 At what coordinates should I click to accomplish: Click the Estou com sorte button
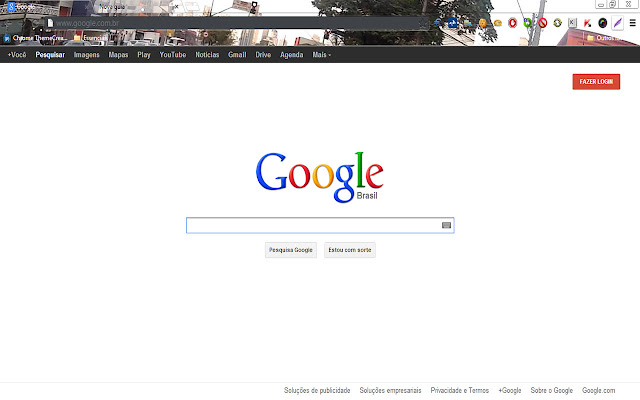pyautogui.click(x=350, y=250)
